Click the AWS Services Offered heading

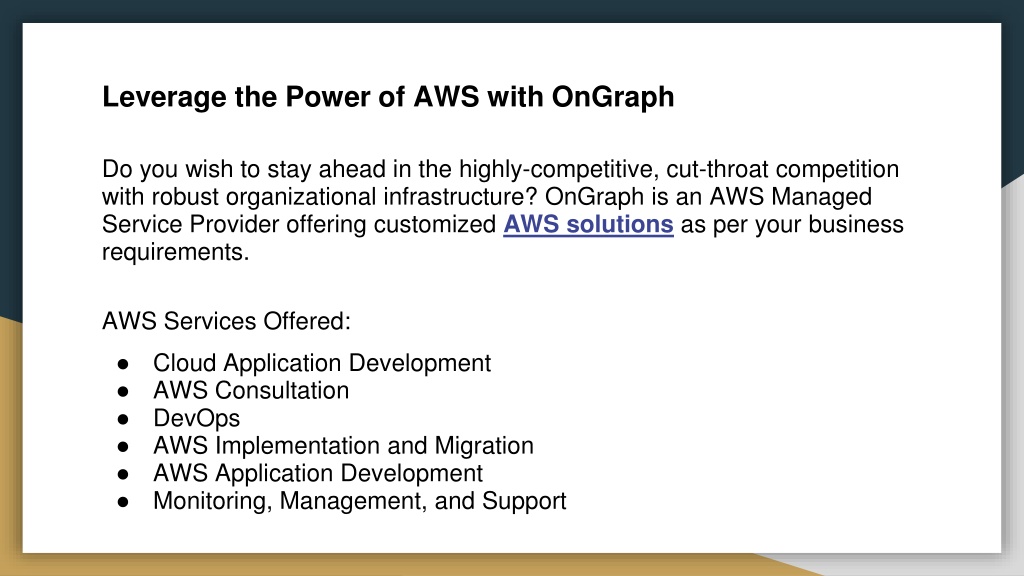(x=226, y=321)
